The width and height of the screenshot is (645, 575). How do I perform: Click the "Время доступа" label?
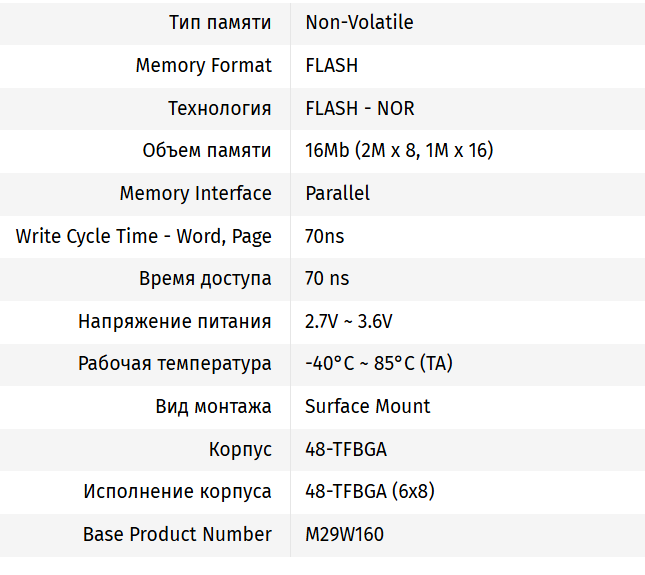pyautogui.click(x=205, y=279)
